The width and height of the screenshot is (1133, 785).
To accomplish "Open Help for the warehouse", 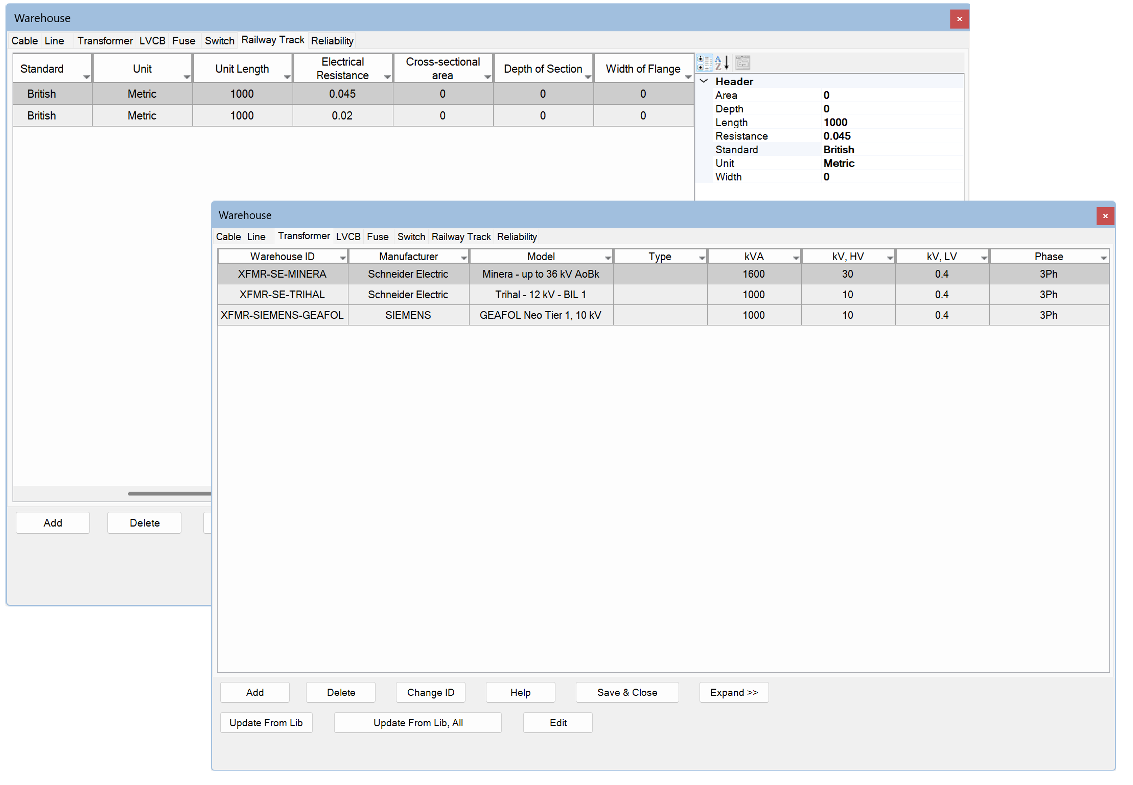I will click(520, 692).
